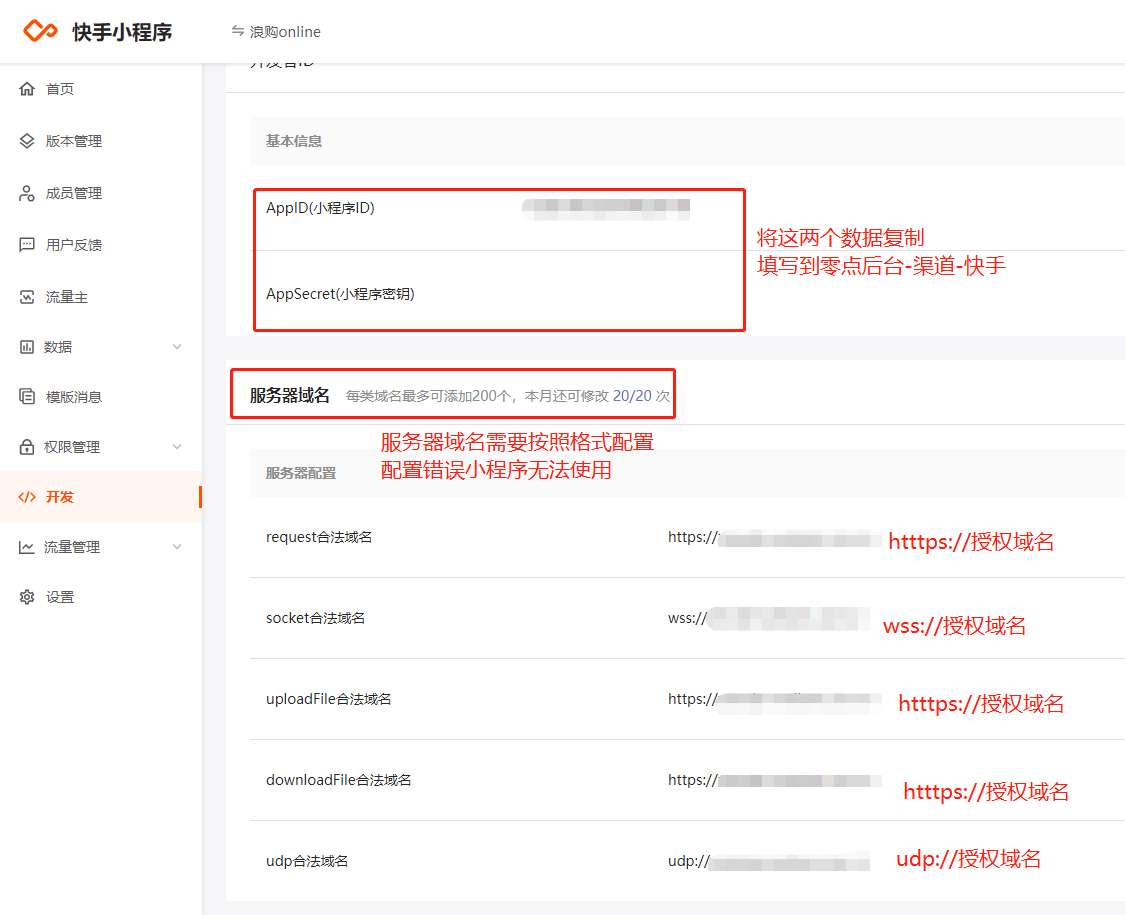Click the 权限管理 sidebar menu label
1125x915 pixels.
click(x=72, y=447)
